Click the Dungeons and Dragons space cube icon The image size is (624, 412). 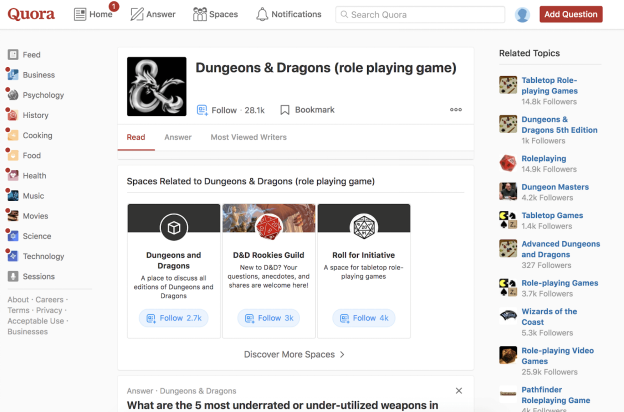[174, 227]
